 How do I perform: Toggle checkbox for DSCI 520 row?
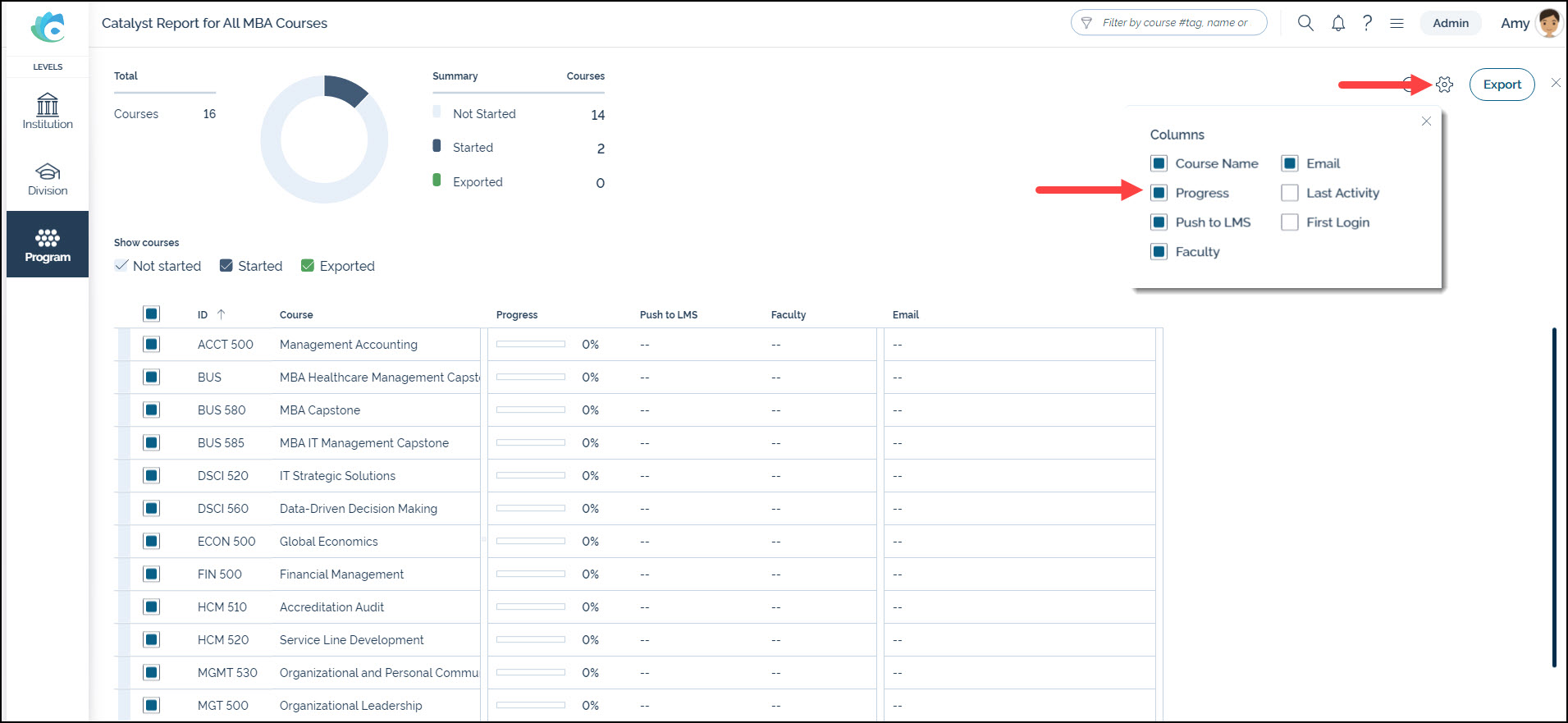[x=151, y=475]
